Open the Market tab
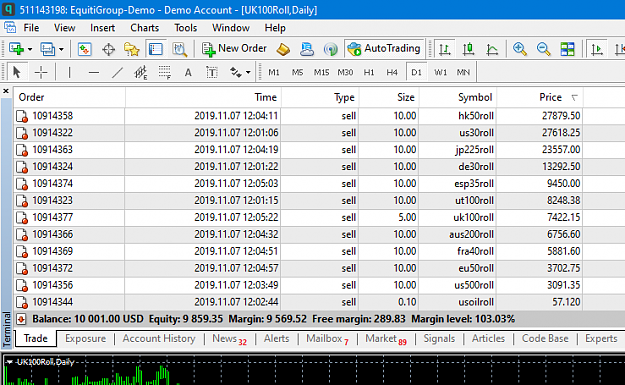625x385 pixels. point(386,338)
